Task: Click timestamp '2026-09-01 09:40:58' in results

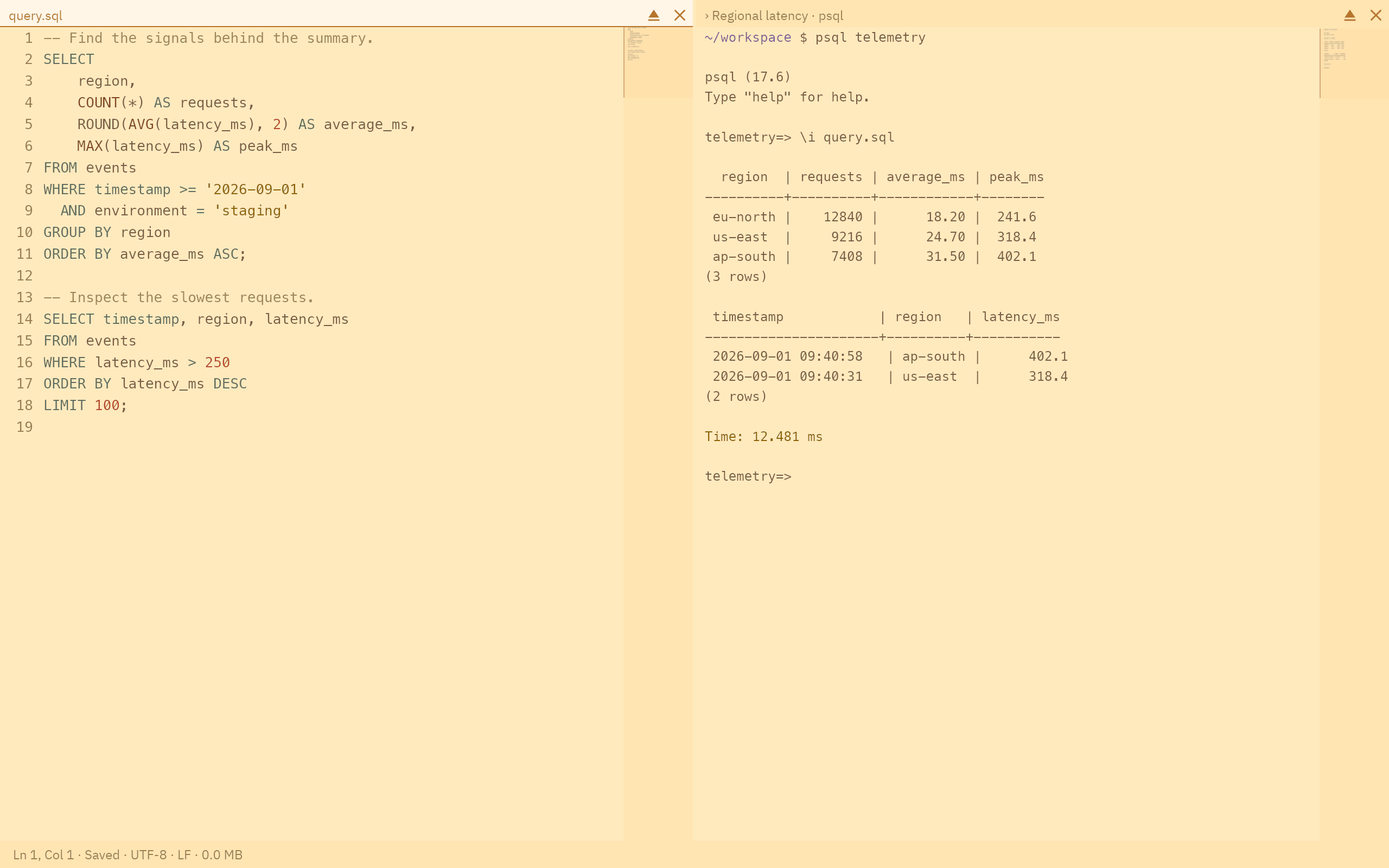Action: tap(787, 356)
